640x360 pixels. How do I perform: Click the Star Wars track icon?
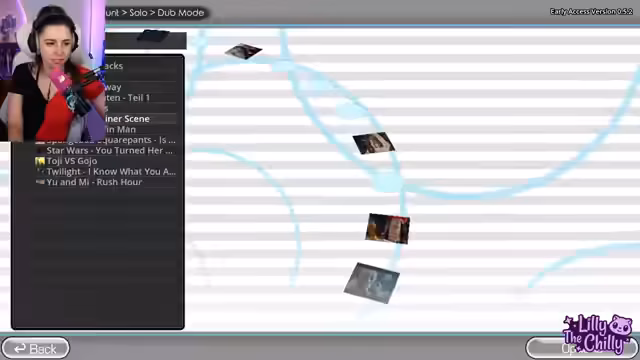coord(40,151)
